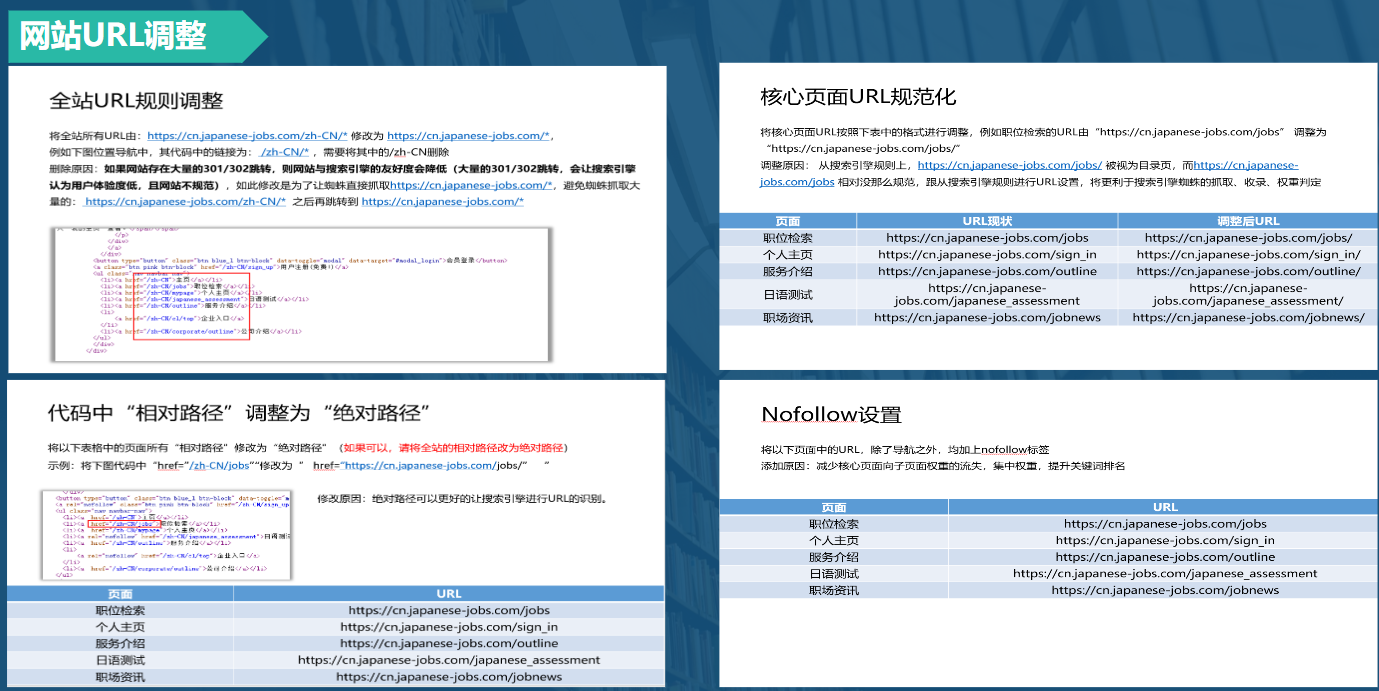Click the 添加原因 line in Nofollow设置

coord(942,466)
